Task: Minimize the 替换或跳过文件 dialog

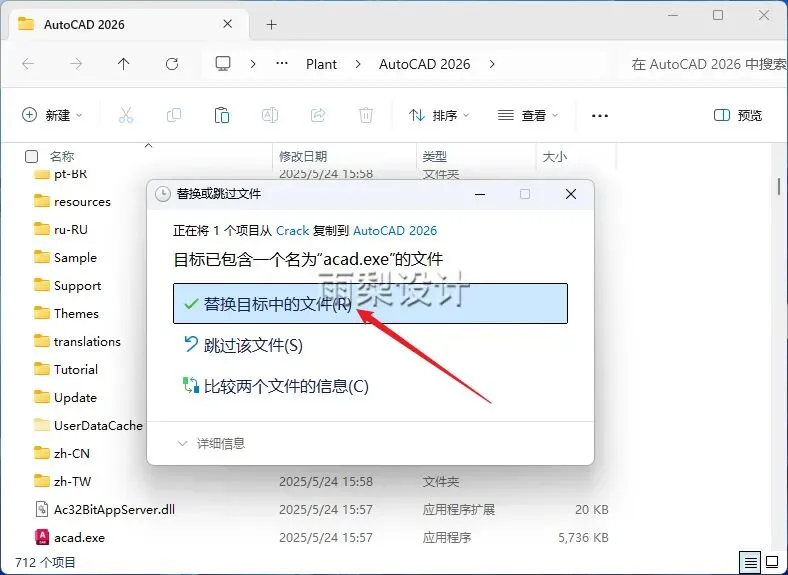Action: (x=480, y=194)
